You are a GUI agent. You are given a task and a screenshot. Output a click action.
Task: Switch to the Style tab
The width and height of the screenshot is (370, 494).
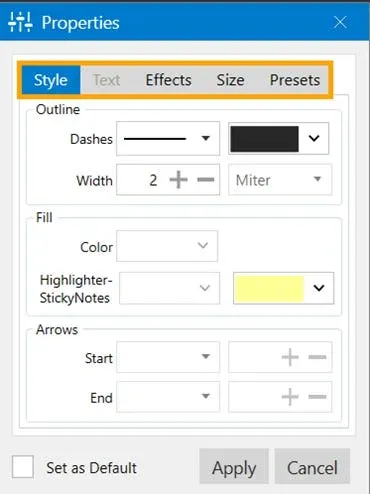[51, 80]
